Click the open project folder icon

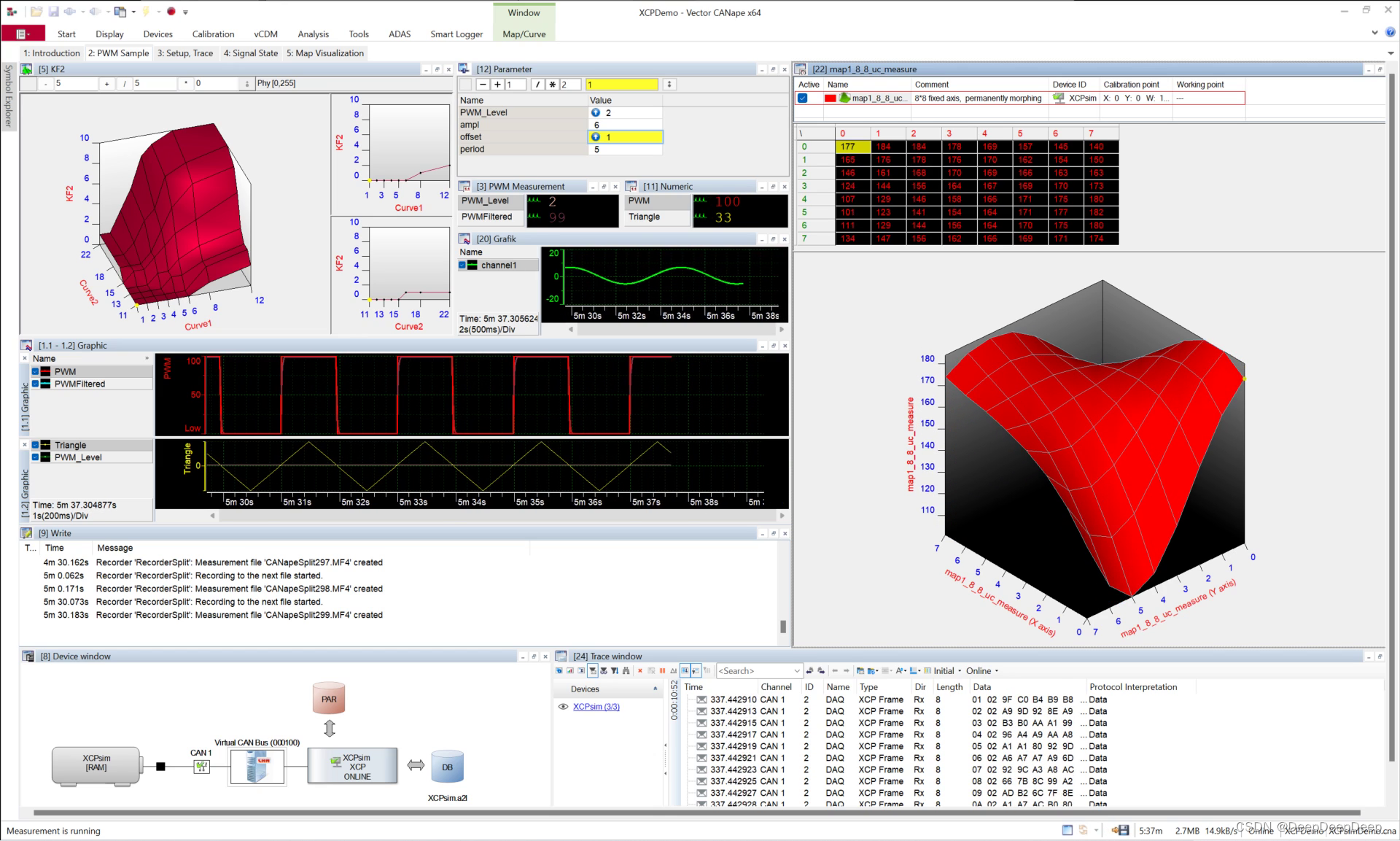(36, 12)
